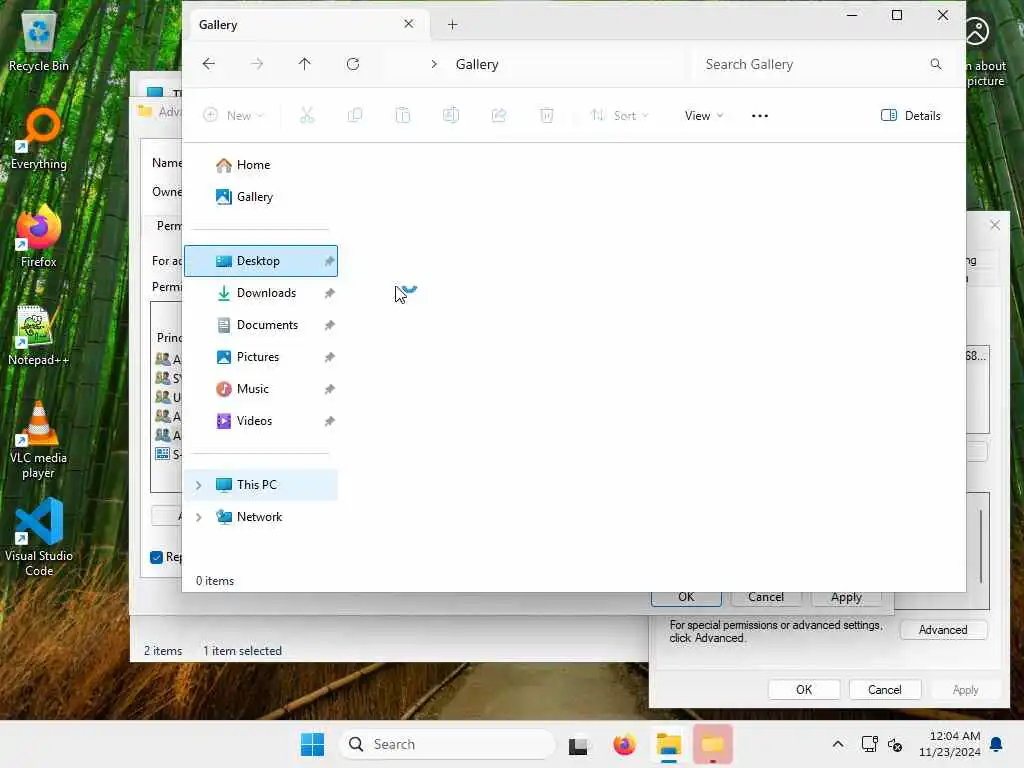The width and height of the screenshot is (1024, 768).
Task: Open the New dropdown menu
Action: 233,116
